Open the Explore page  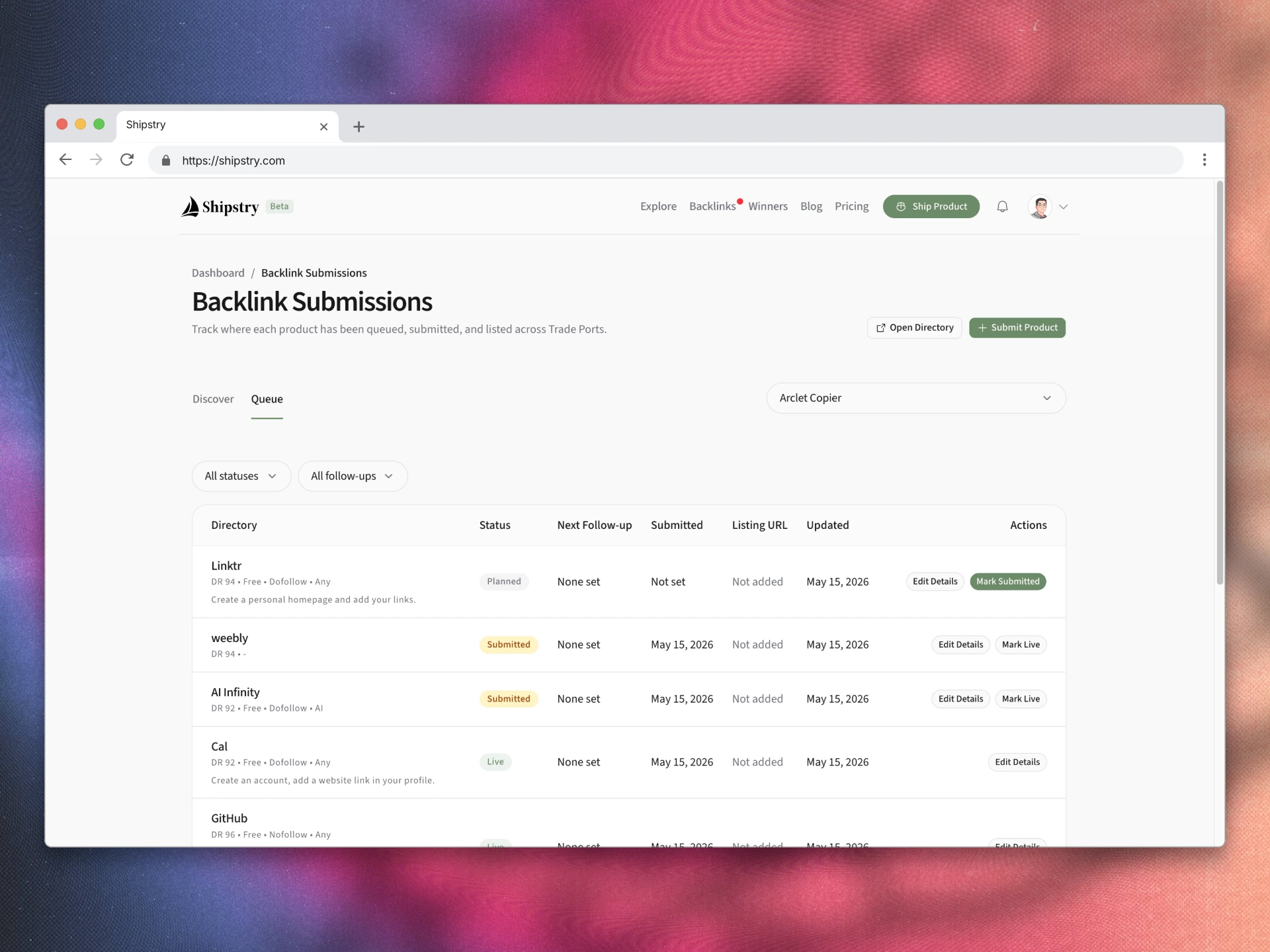click(658, 207)
